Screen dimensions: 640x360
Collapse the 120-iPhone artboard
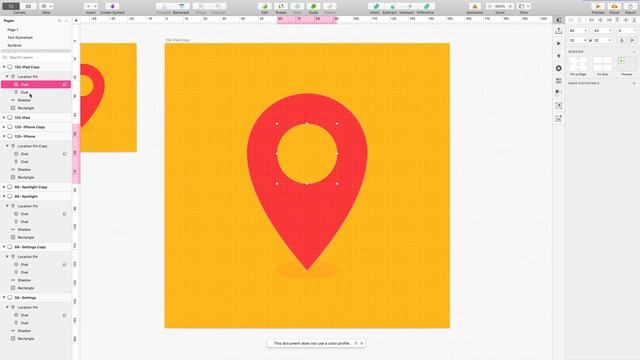(4, 136)
